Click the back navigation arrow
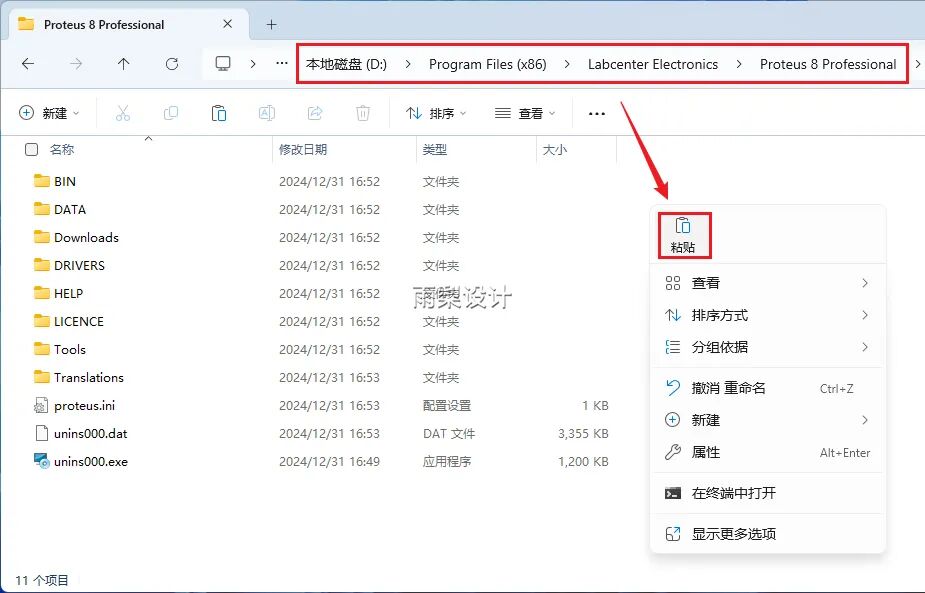The width and height of the screenshot is (925, 593). (x=28, y=63)
